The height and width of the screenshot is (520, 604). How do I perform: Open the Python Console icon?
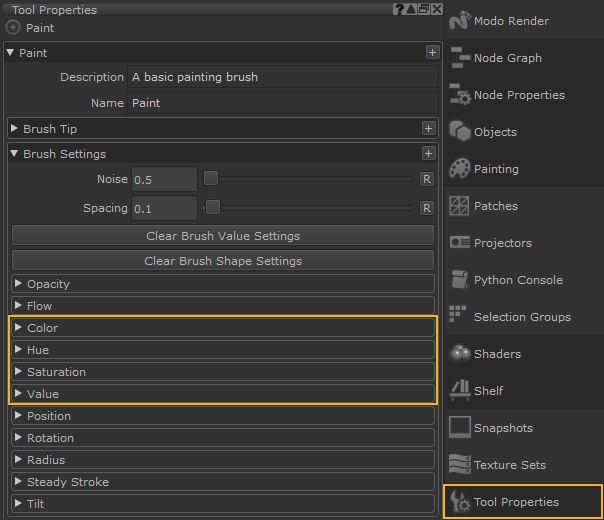[460, 280]
